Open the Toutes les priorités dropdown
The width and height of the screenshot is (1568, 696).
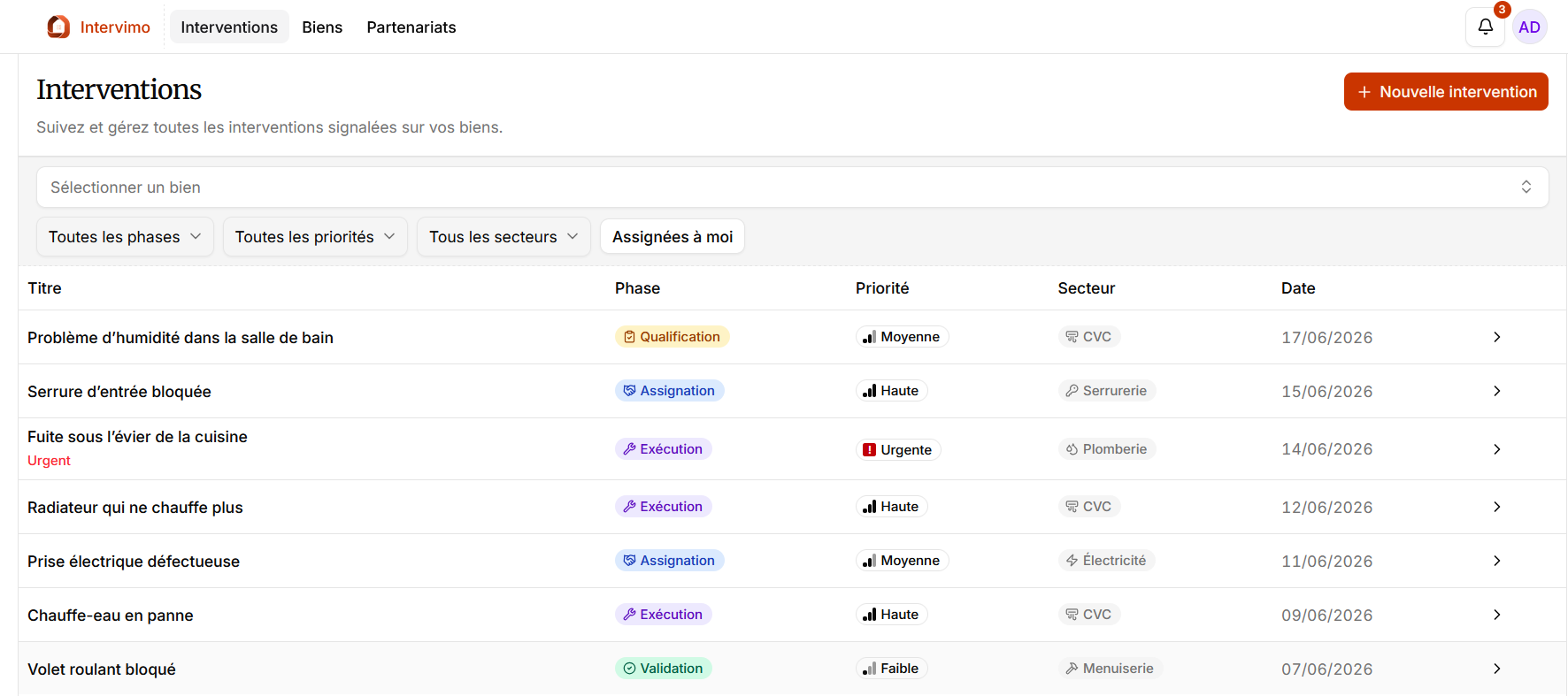[x=315, y=237]
